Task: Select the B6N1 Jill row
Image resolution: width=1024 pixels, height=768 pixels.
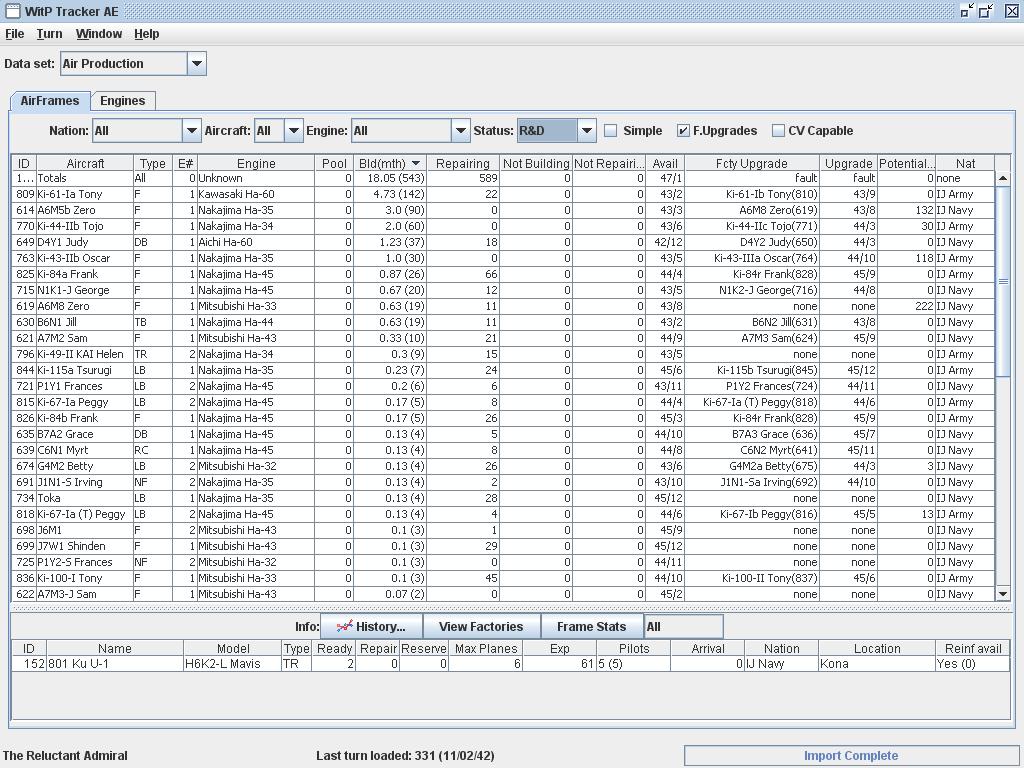Action: click(503, 322)
